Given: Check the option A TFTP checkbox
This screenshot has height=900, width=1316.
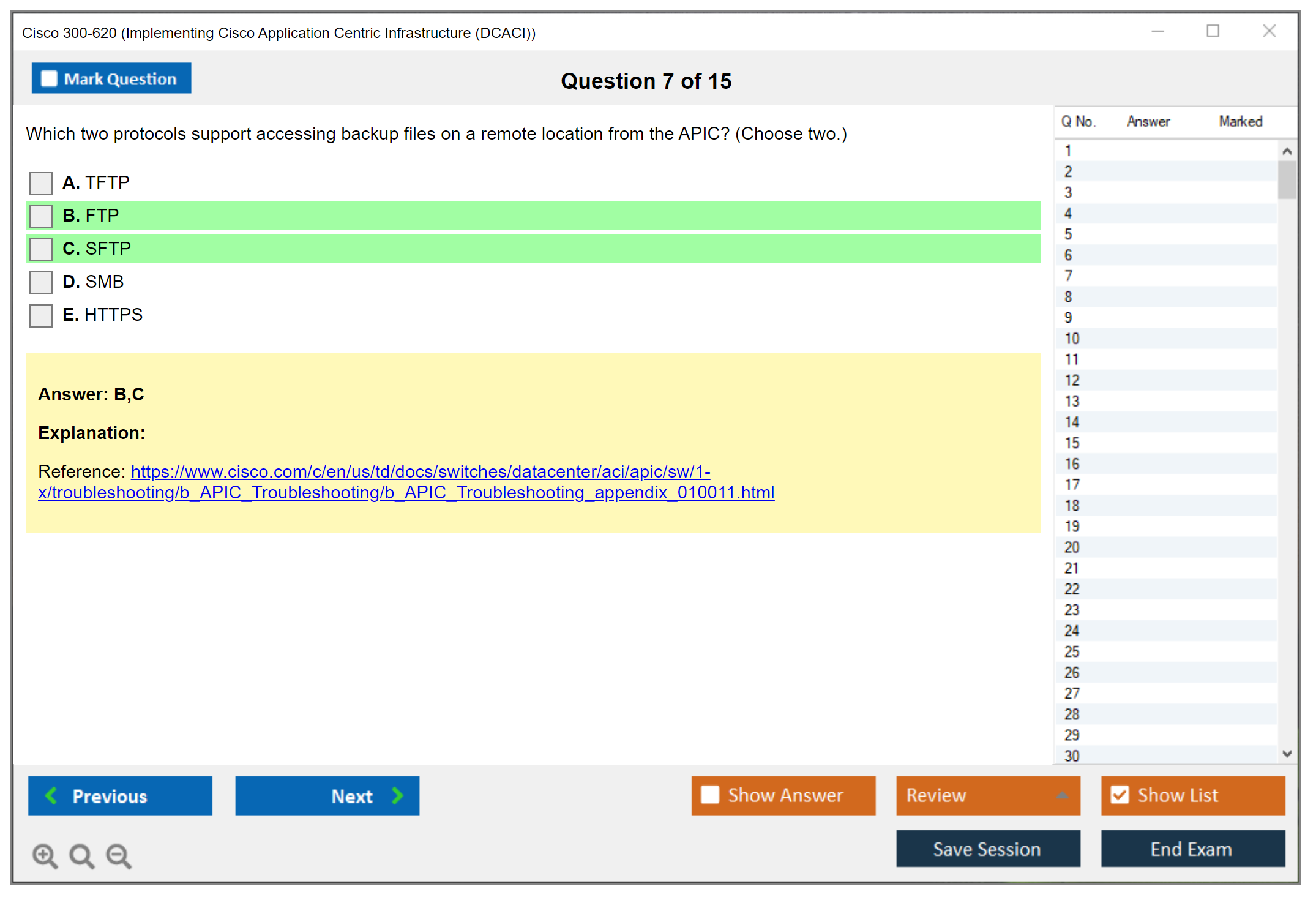Looking at the screenshot, I should [41, 182].
